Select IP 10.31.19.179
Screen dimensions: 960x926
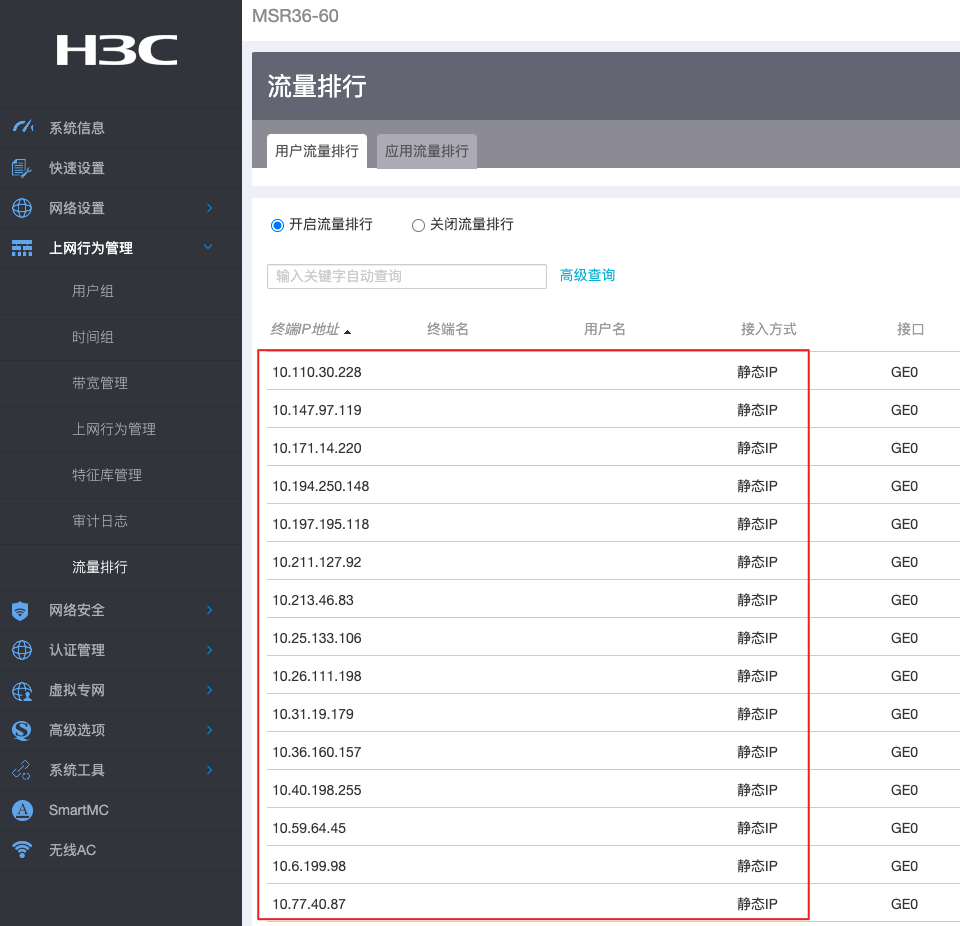313,713
